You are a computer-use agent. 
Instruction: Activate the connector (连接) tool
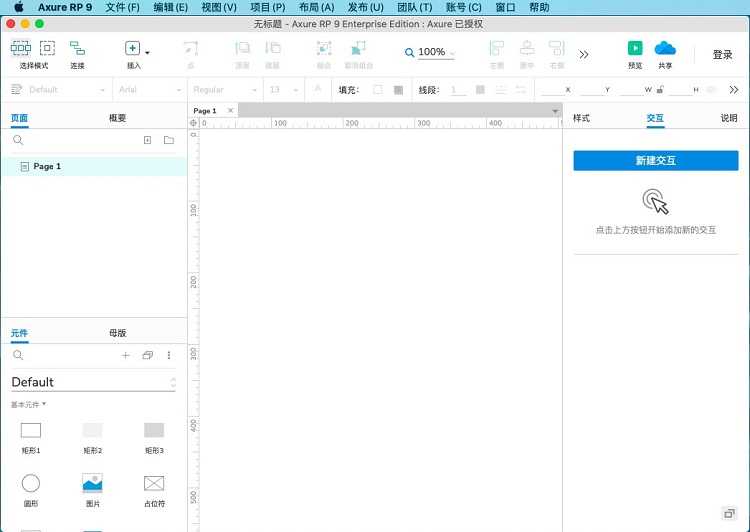(77, 48)
